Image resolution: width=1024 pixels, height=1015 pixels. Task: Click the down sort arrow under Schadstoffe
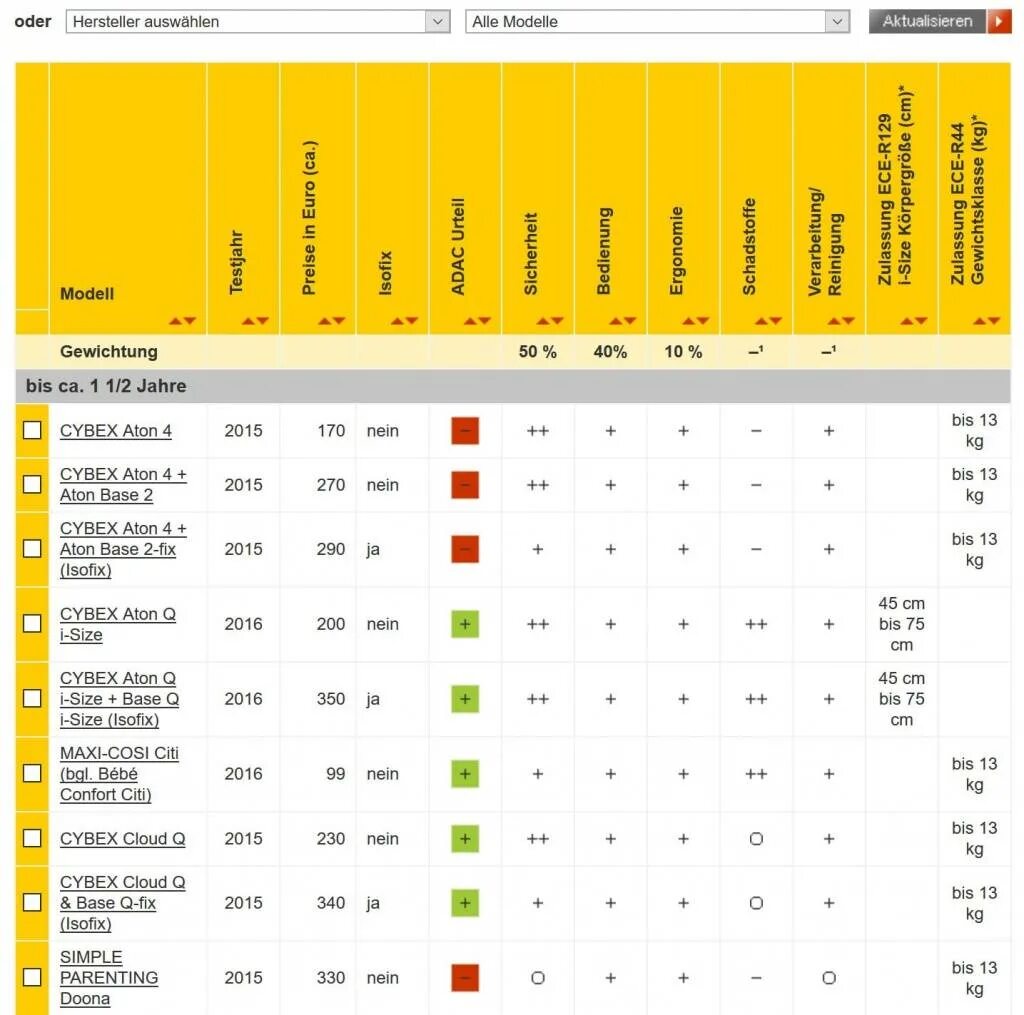pos(776,321)
